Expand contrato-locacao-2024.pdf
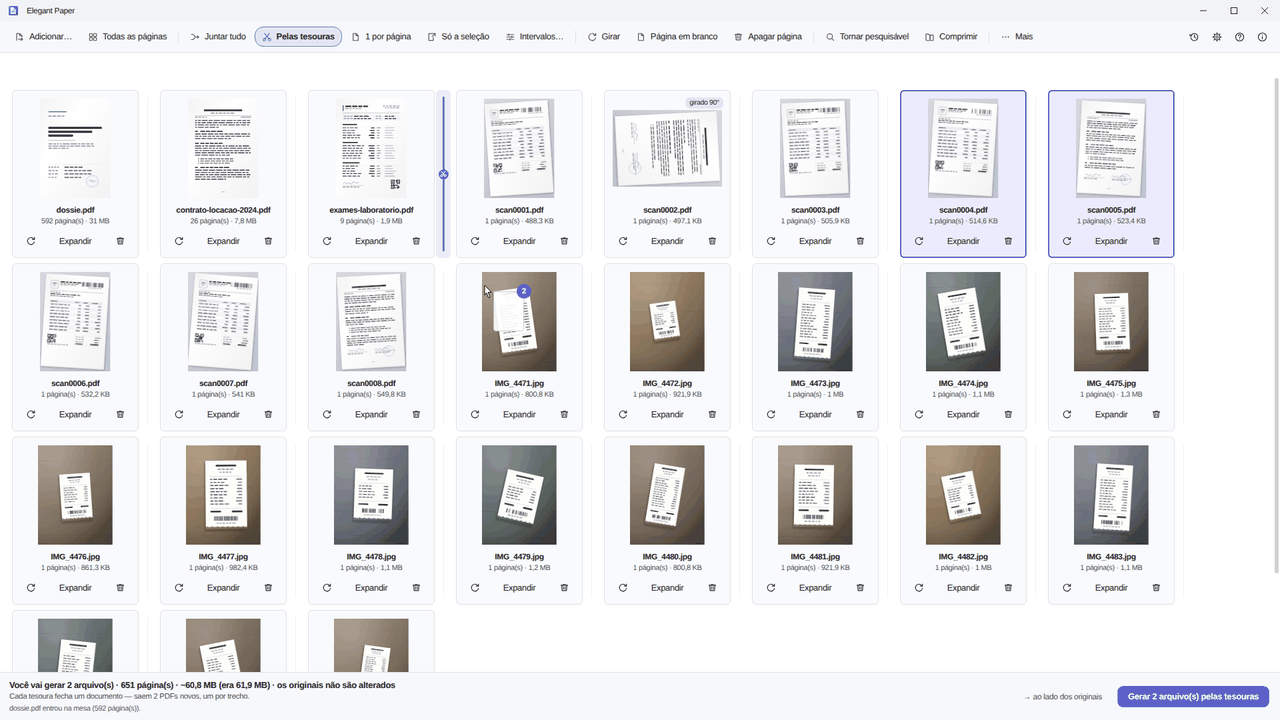Screen dimensions: 1280x720 223,241
